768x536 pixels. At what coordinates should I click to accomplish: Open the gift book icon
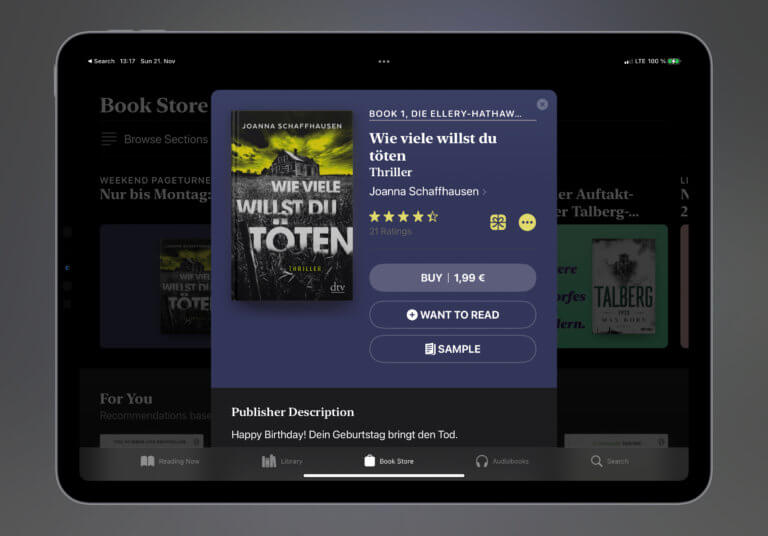[498, 222]
